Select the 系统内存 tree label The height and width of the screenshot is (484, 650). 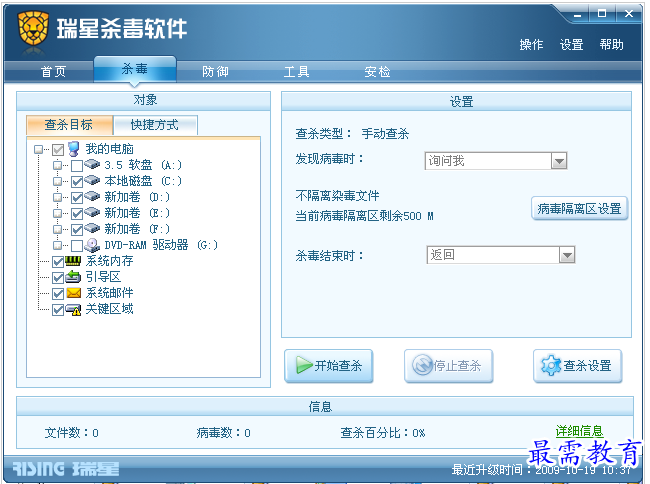[x=109, y=261]
